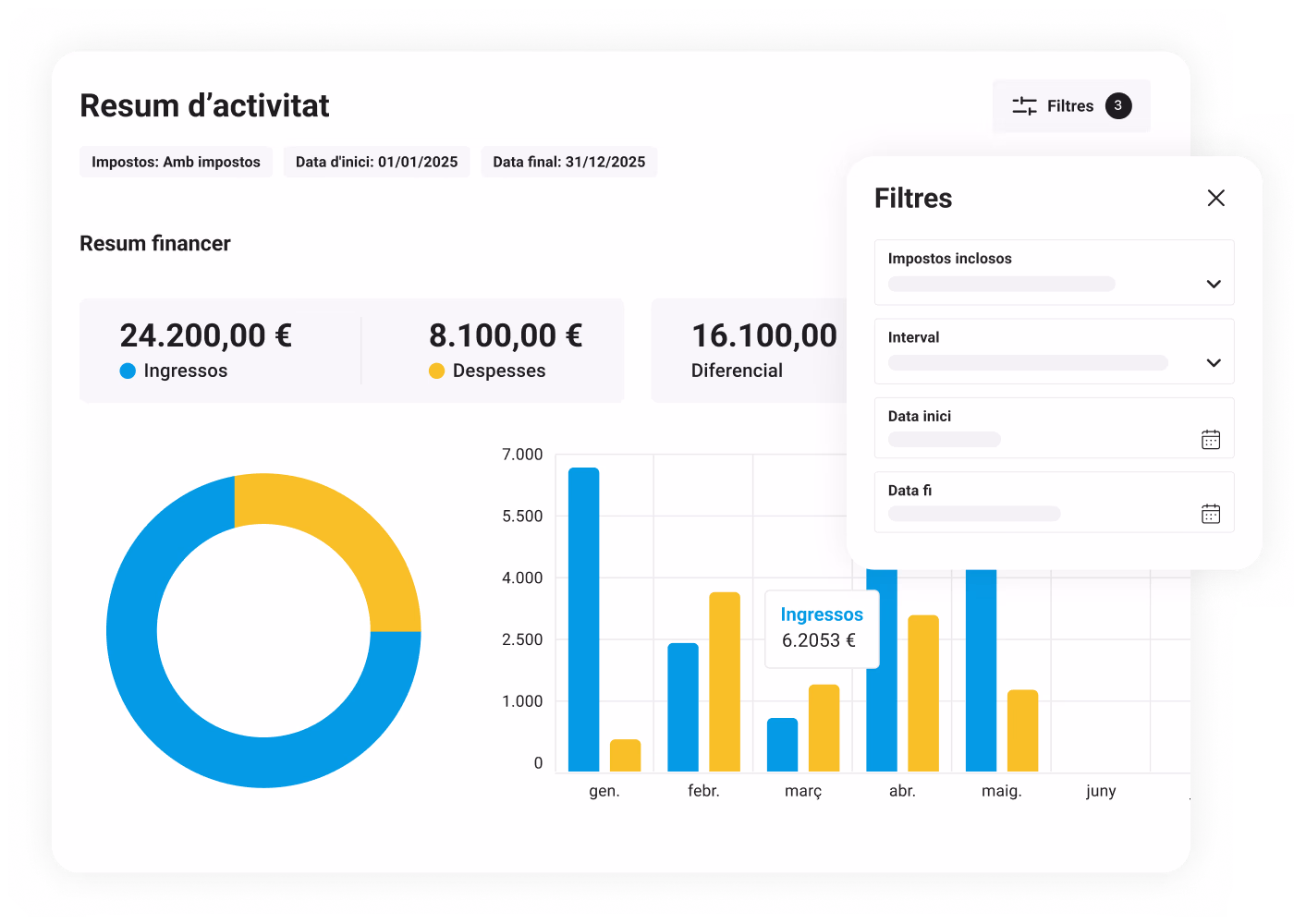Open the Filtres button sliders icon
The image size is (1294, 924).
tap(1024, 106)
